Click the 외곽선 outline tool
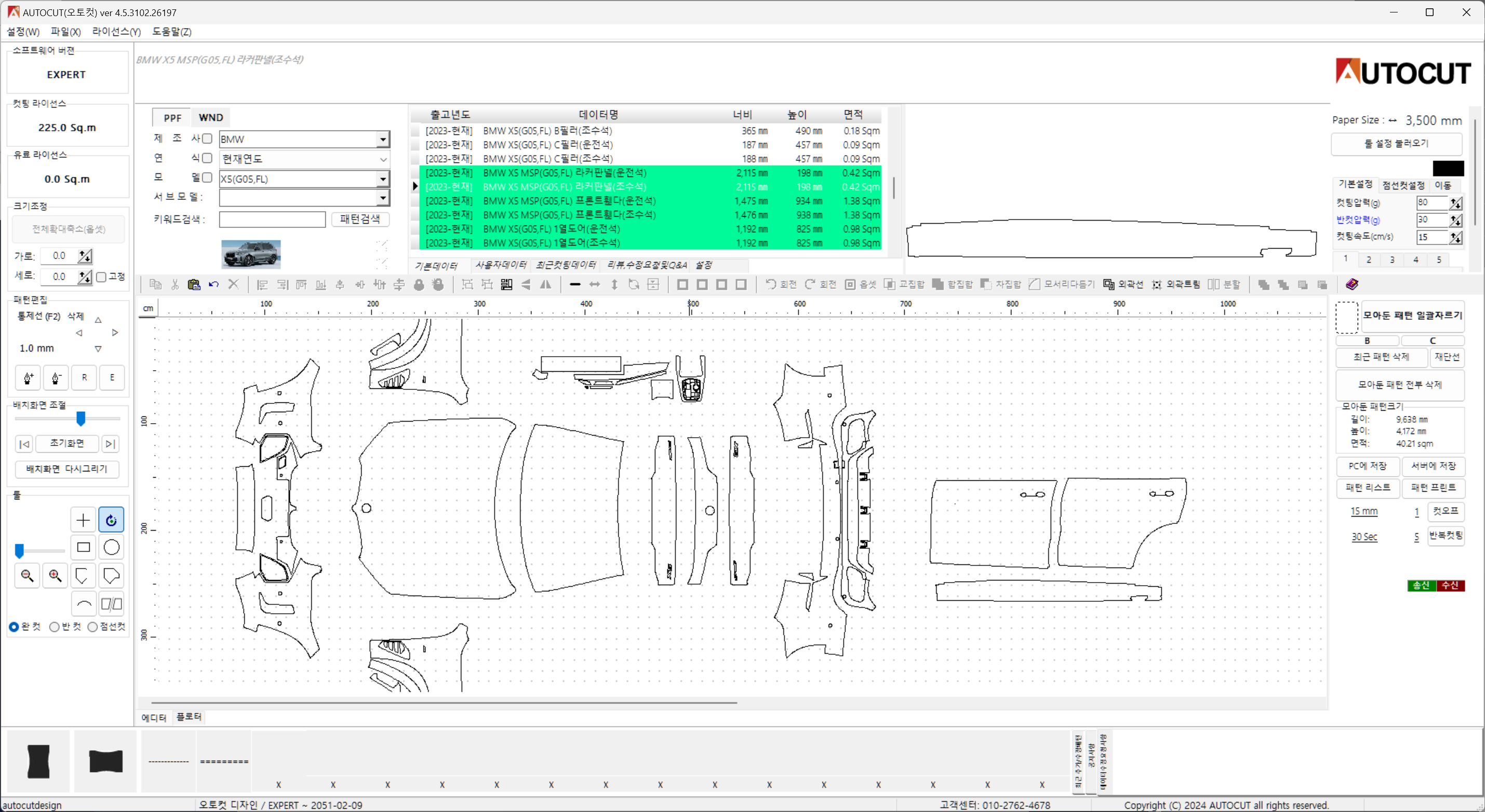This screenshot has height=812, width=1485. tap(1122, 284)
